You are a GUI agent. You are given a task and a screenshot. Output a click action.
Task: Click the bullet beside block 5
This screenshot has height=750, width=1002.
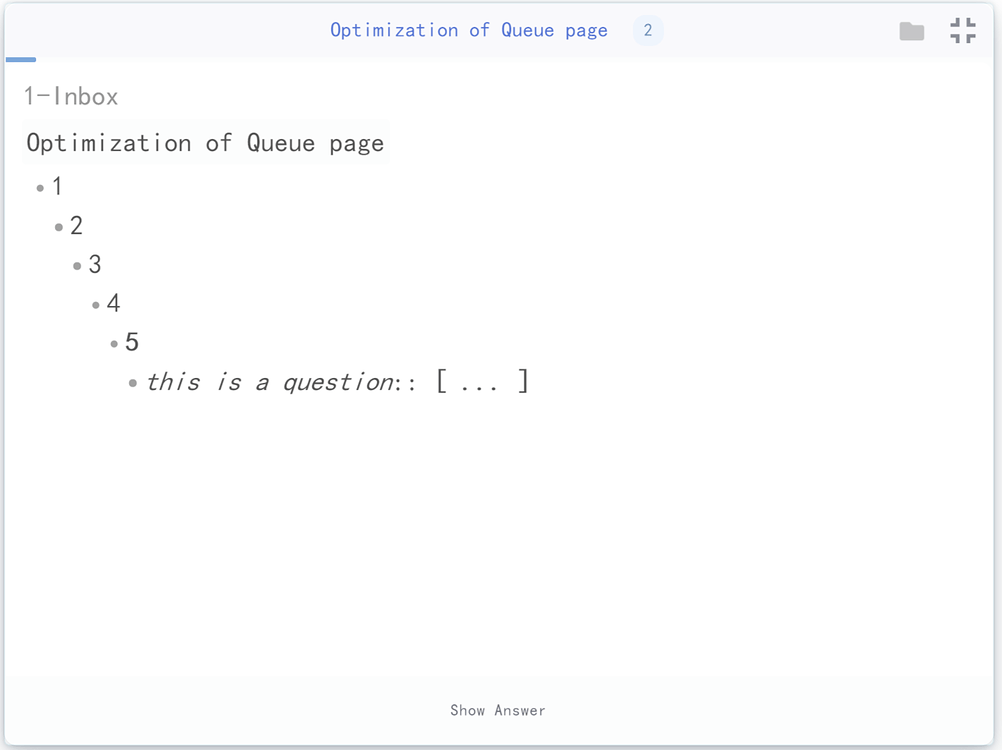[113, 343]
